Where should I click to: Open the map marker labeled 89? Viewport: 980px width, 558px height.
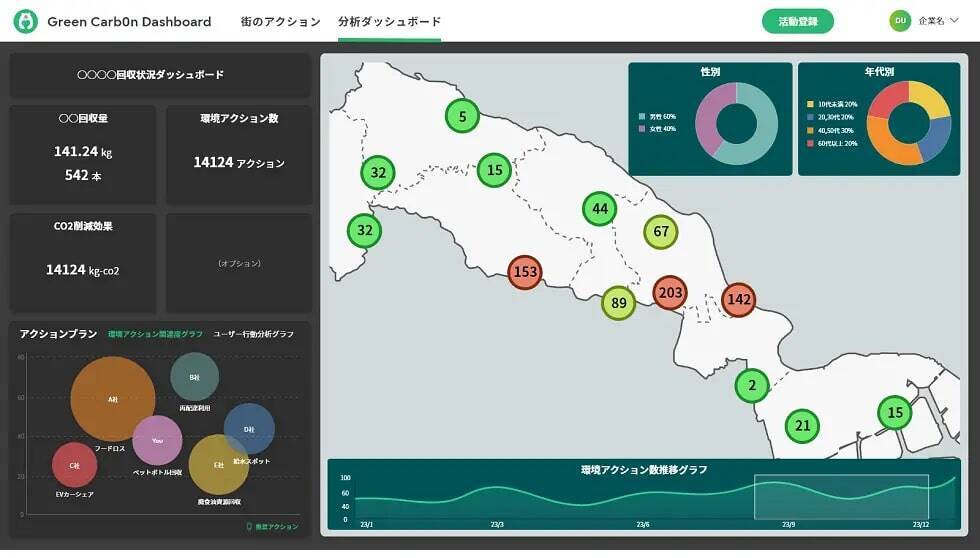pos(618,303)
